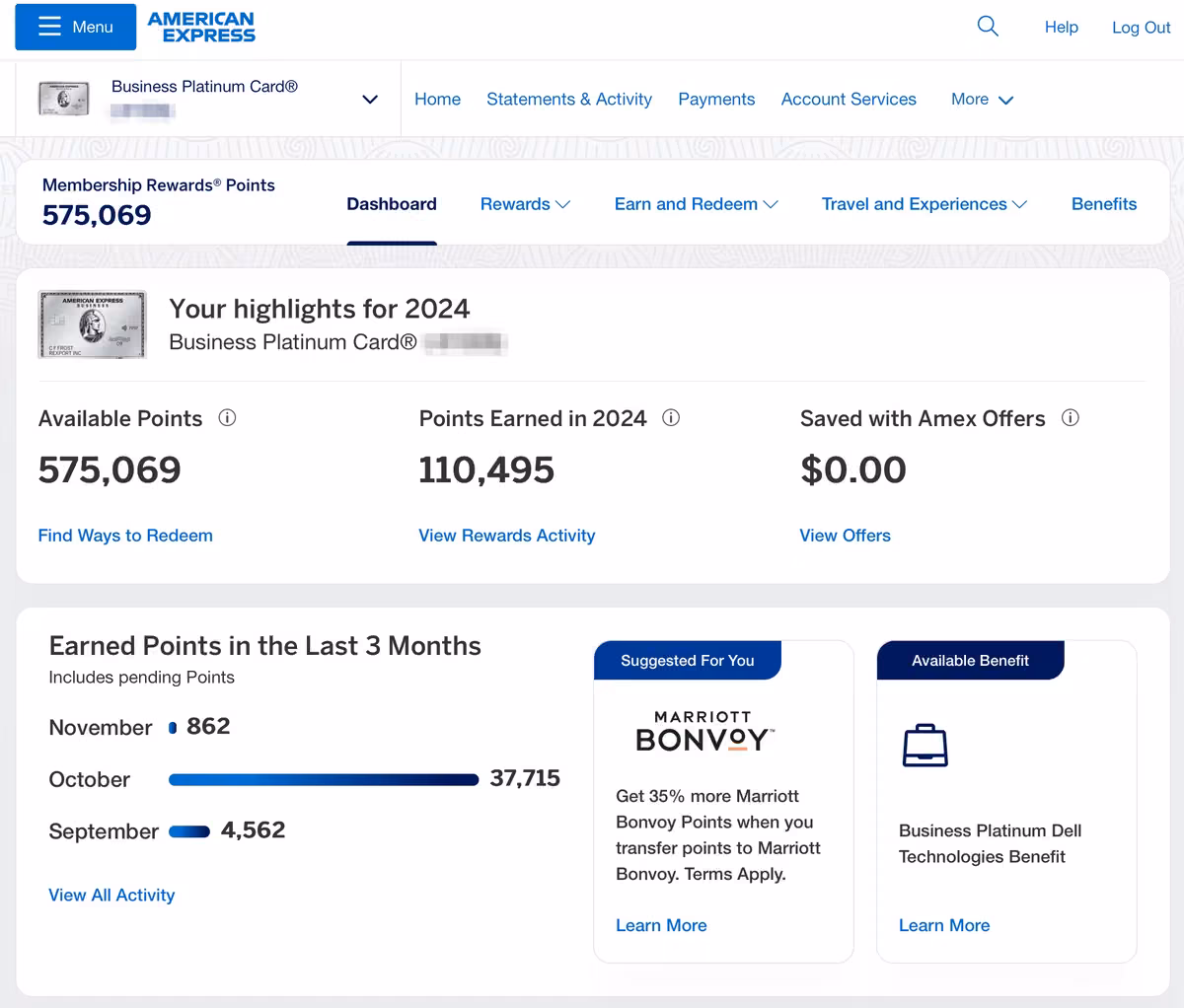1184x1008 pixels.
Task: Click View Rewards Activity link
Action: coord(507,536)
